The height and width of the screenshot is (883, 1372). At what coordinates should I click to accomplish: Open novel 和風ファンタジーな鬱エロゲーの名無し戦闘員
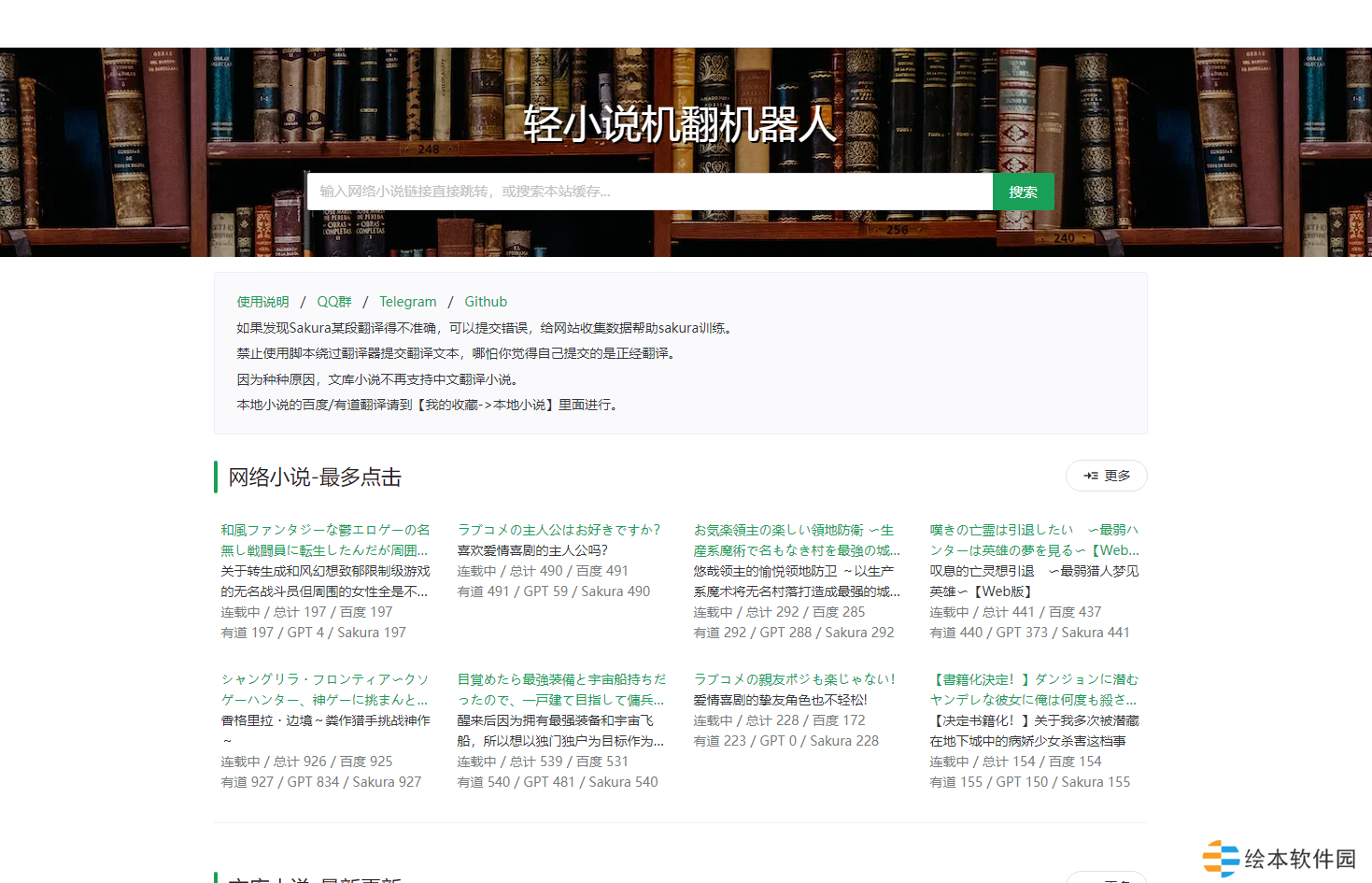coord(325,540)
